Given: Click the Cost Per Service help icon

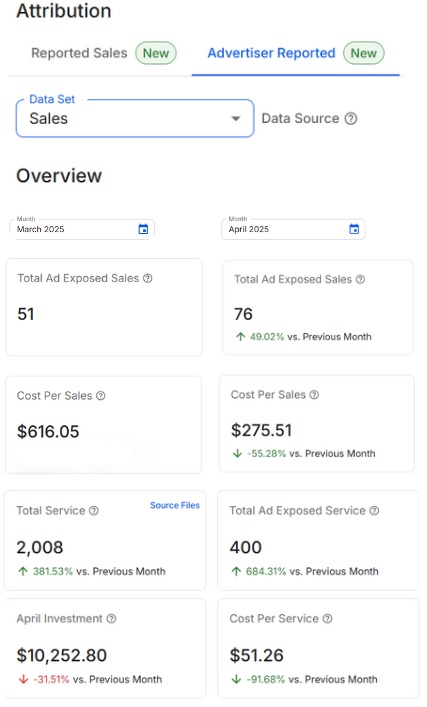Looking at the screenshot, I should tap(328, 619).
